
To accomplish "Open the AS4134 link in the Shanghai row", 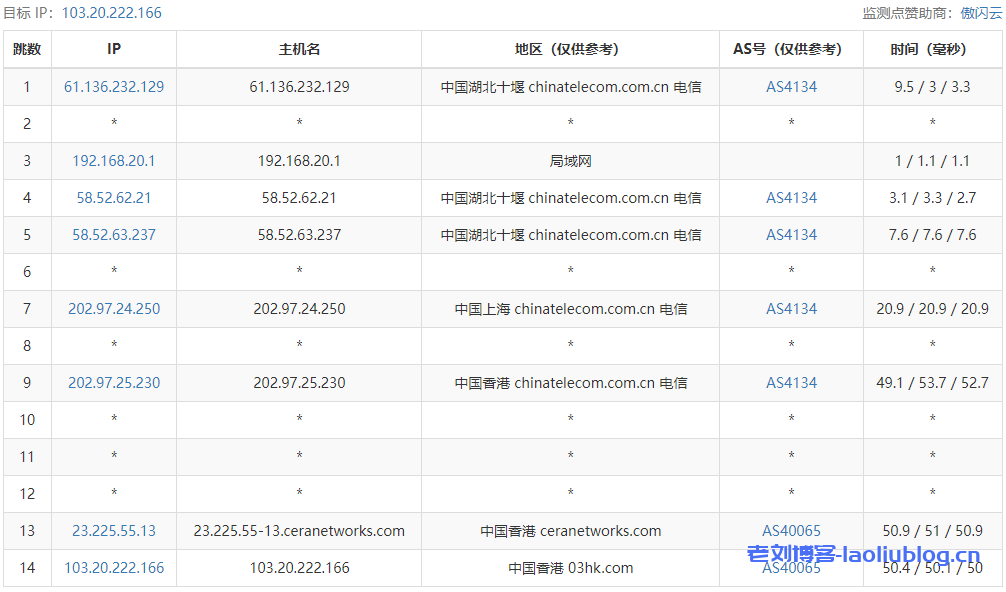I will pos(791,309).
